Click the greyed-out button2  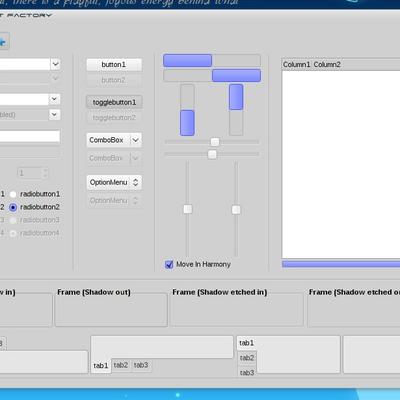tap(114, 80)
